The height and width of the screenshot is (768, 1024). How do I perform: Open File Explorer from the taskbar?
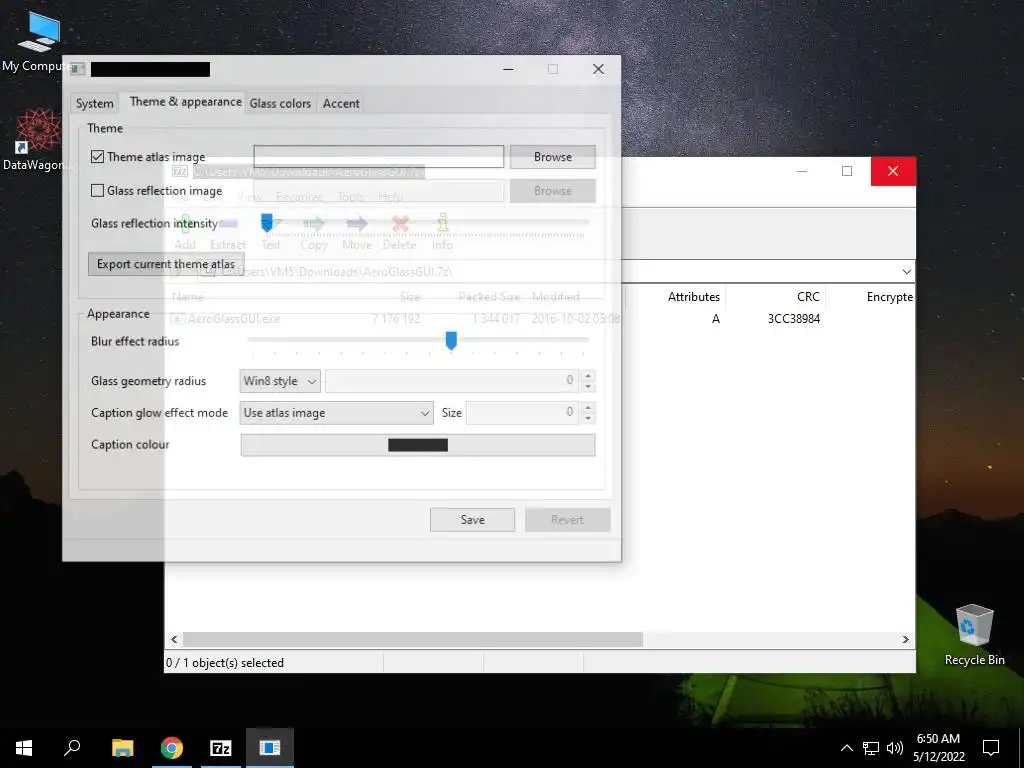[122, 748]
